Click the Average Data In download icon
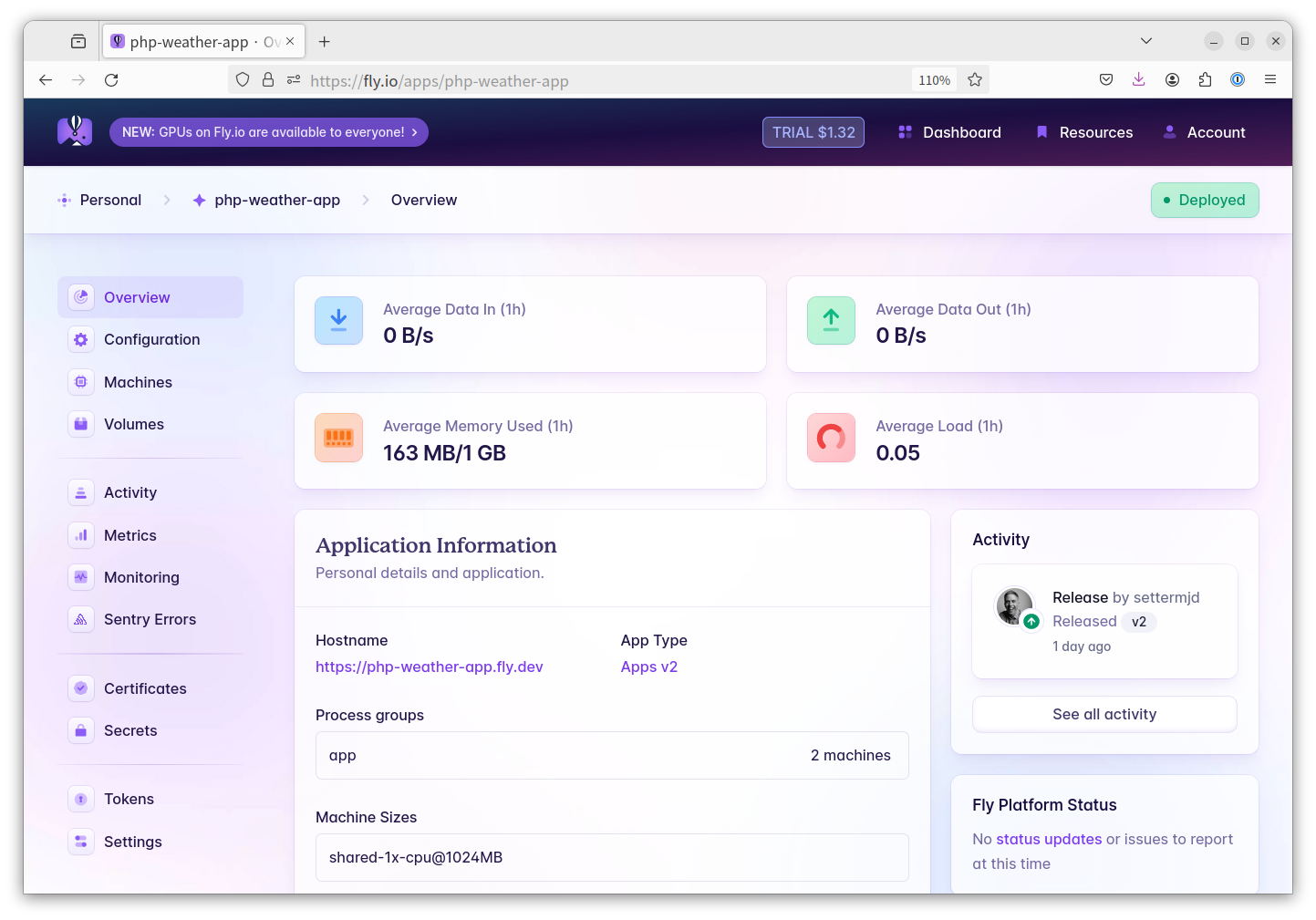 click(x=338, y=321)
